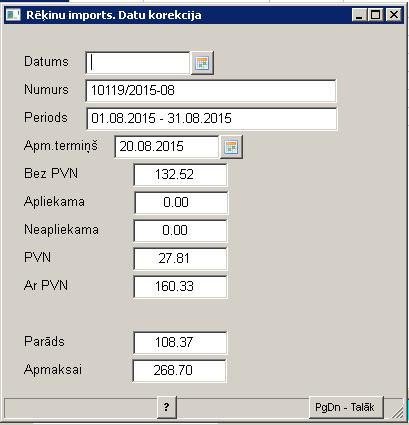Maximize the Rēķinu imports window
This screenshot has height=425, width=409.
pos(376,15)
